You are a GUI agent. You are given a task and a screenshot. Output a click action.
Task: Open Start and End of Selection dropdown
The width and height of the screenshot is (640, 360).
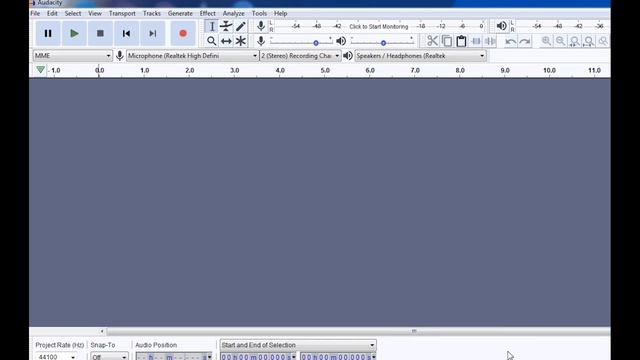tap(298, 345)
